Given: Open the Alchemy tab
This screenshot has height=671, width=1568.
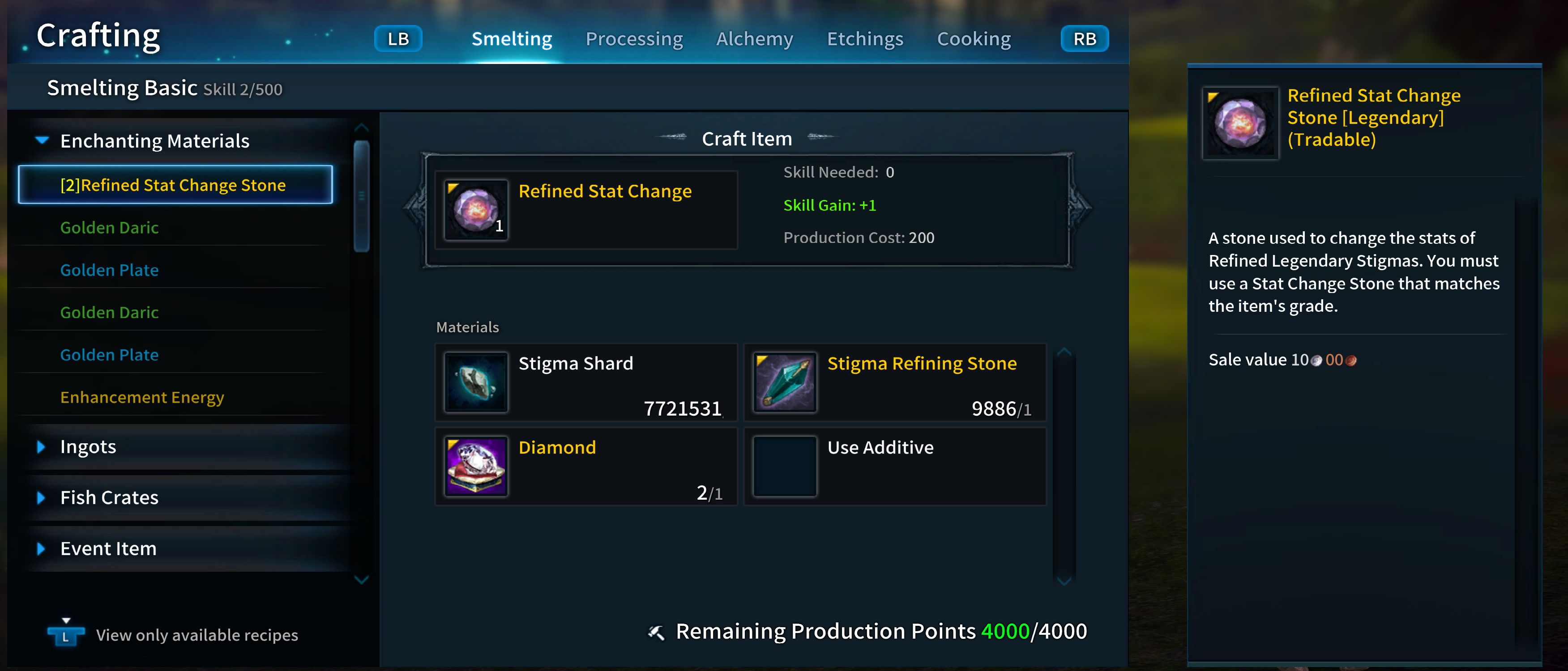Looking at the screenshot, I should pos(754,39).
